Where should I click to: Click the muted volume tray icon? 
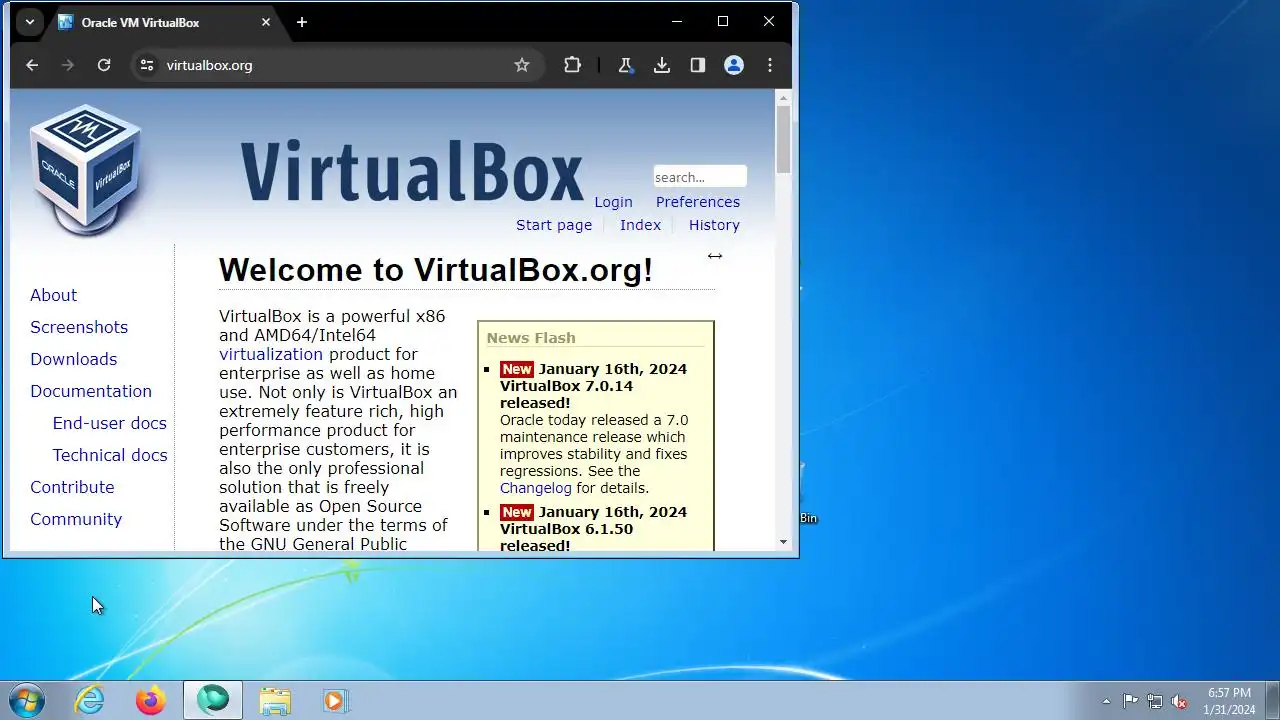click(1180, 701)
